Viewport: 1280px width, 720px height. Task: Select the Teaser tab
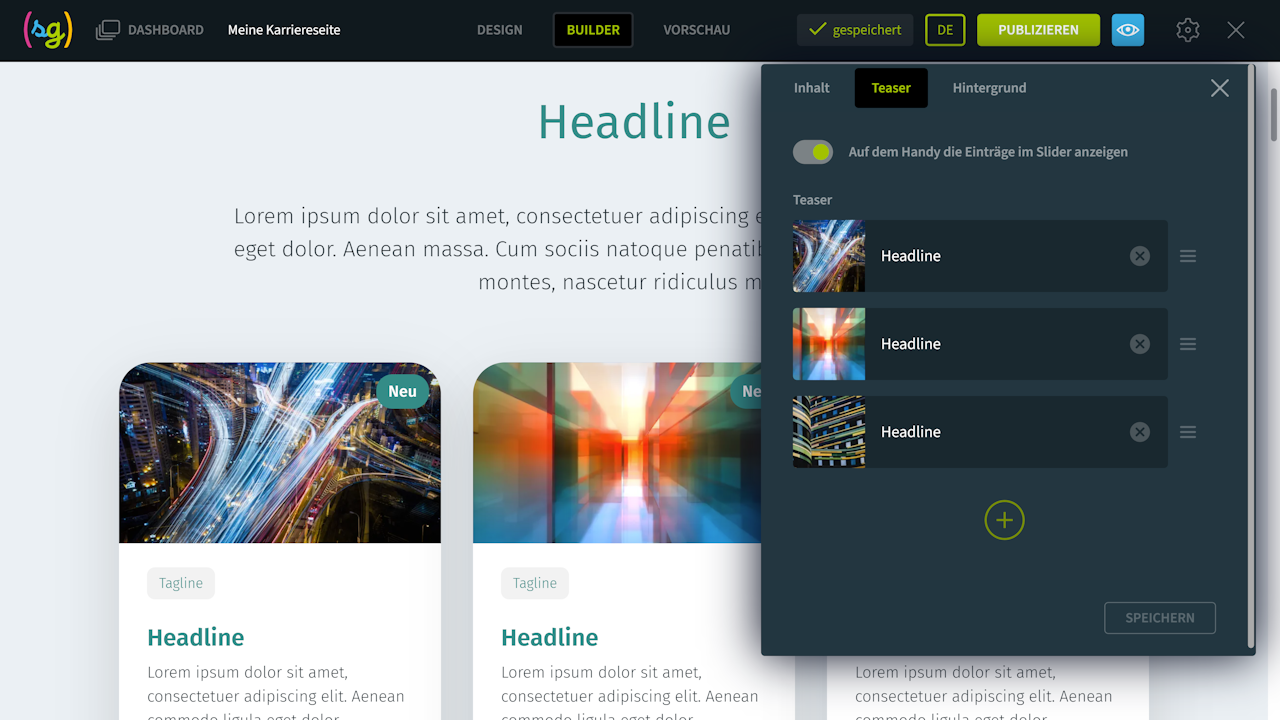pyautogui.click(x=891, y=88)
